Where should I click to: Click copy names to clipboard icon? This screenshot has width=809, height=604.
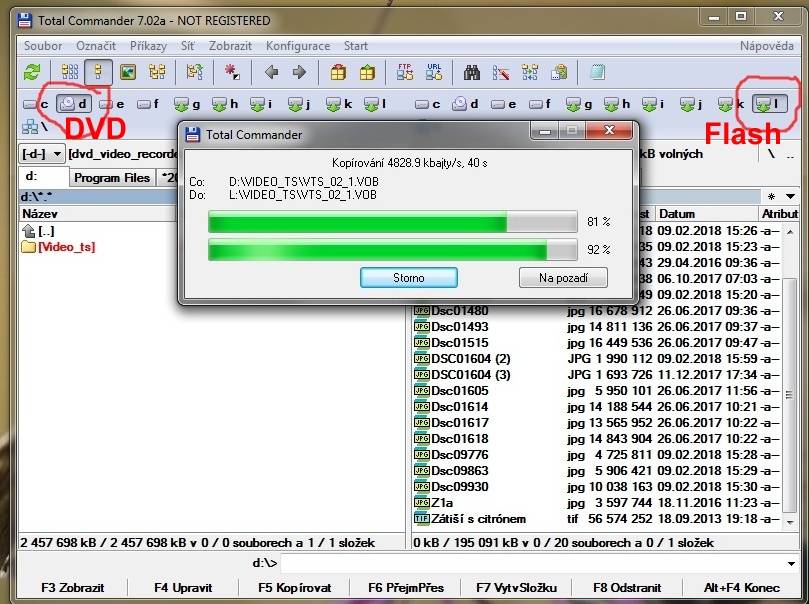coord(559,72)
